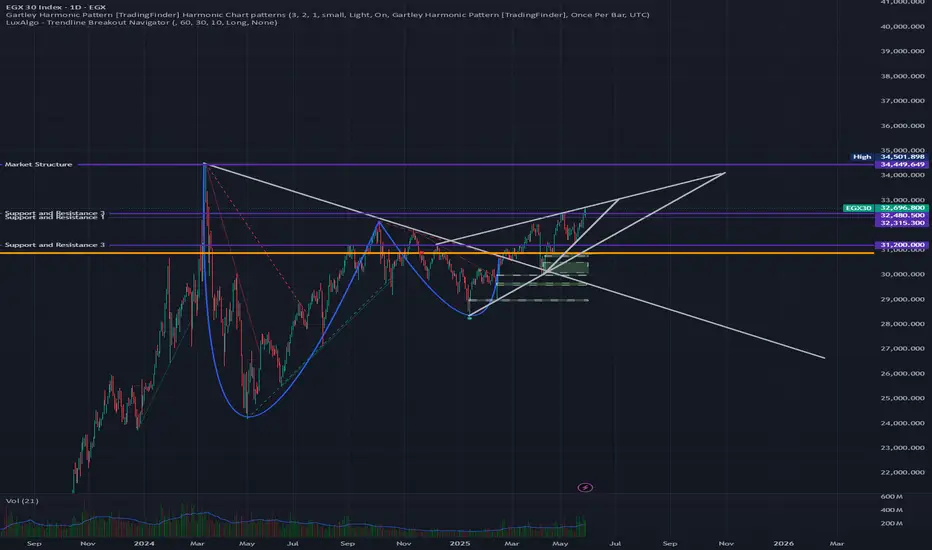The image size is (932, 550).
Task: Click the 36,000.000 price axis tick
Action: point(902,126)
